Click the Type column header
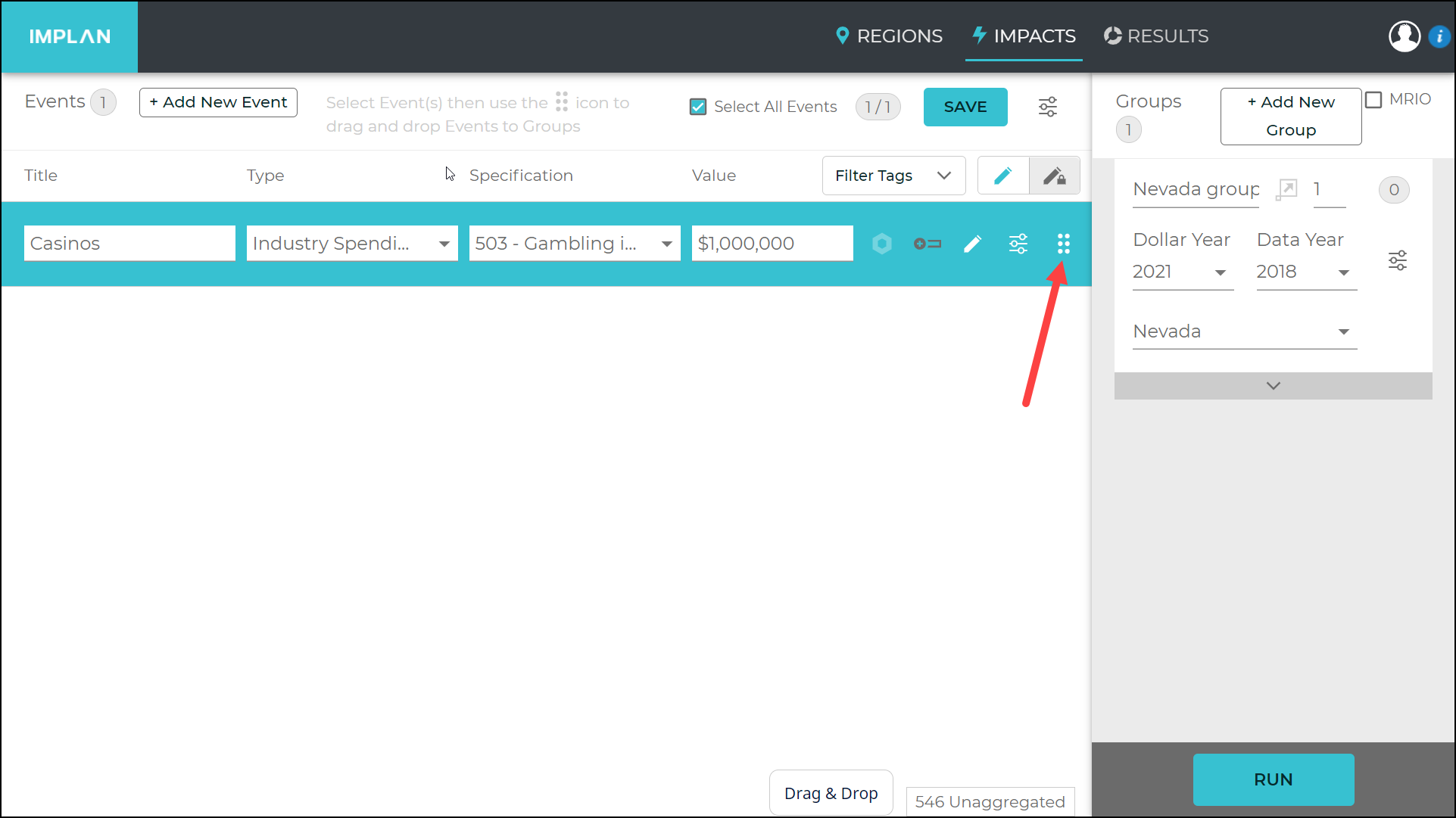1456x818 pixels. click(265, 176)
